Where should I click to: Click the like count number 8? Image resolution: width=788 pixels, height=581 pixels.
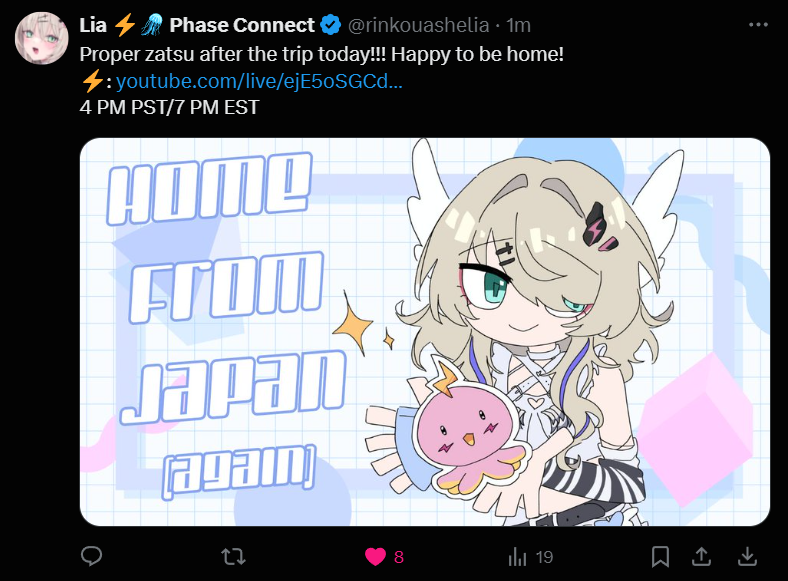coord(399,557)
